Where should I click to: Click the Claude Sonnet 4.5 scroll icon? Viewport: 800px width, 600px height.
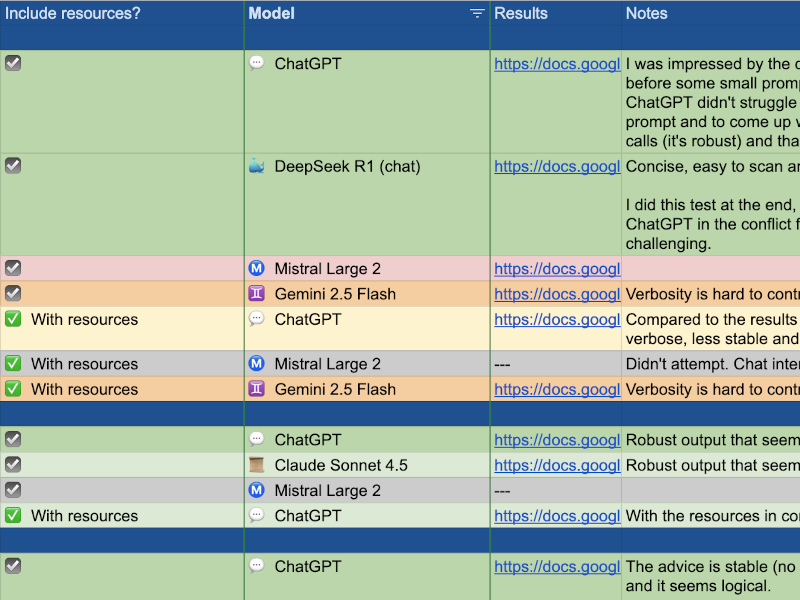[257, 464]
